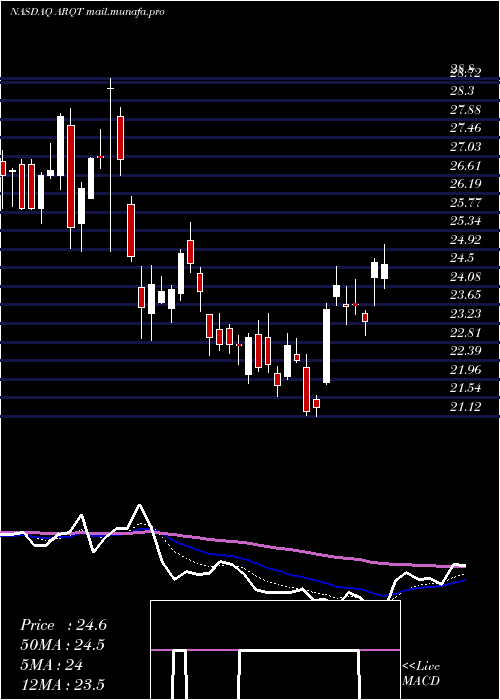Click the 26.19 price axis label
500x700 pixels.
pyautogui.click(x=465, y=184)
